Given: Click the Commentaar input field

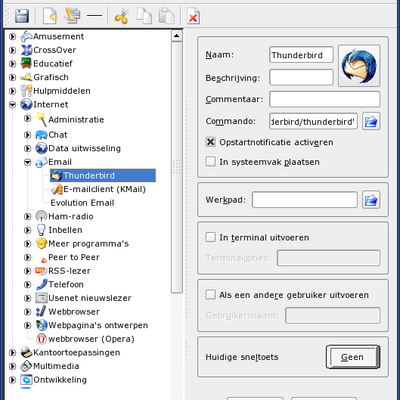Looking at the screenshot, I should (x=325, y=99).
